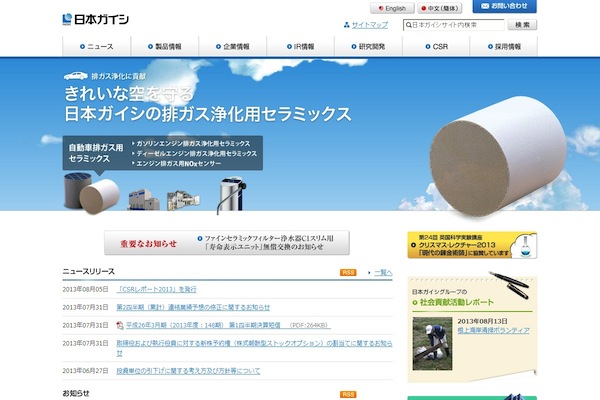
Task: Open the 企業情報 menu
Action: tap(233, 46)
